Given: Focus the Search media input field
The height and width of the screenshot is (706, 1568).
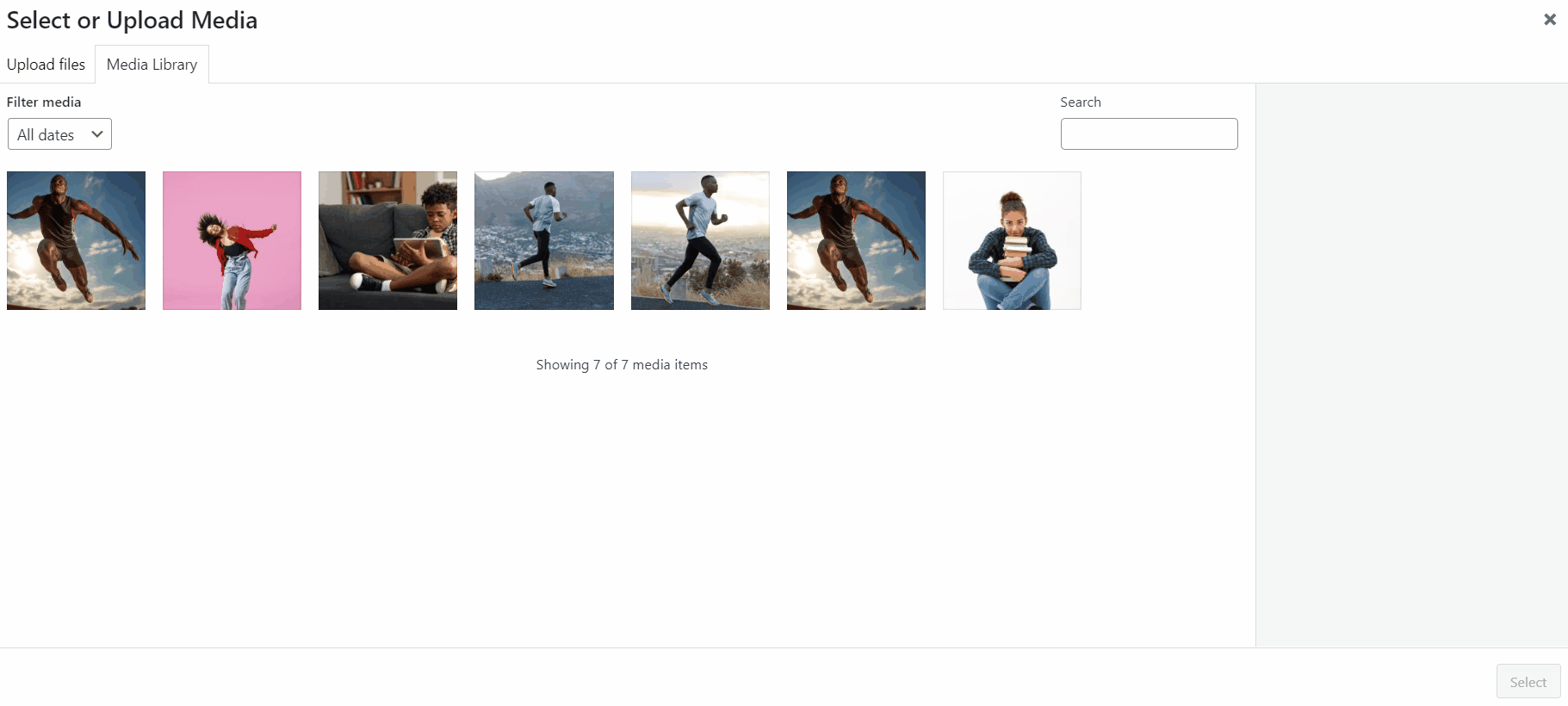Looking at the screenshot, I should pos(1149,134).
